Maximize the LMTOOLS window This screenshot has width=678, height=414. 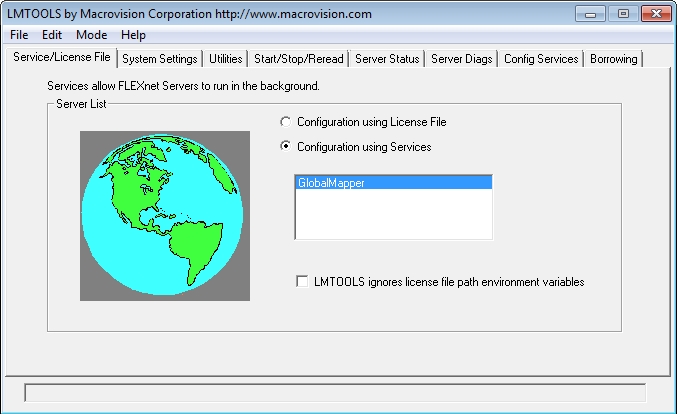[622, 13]
